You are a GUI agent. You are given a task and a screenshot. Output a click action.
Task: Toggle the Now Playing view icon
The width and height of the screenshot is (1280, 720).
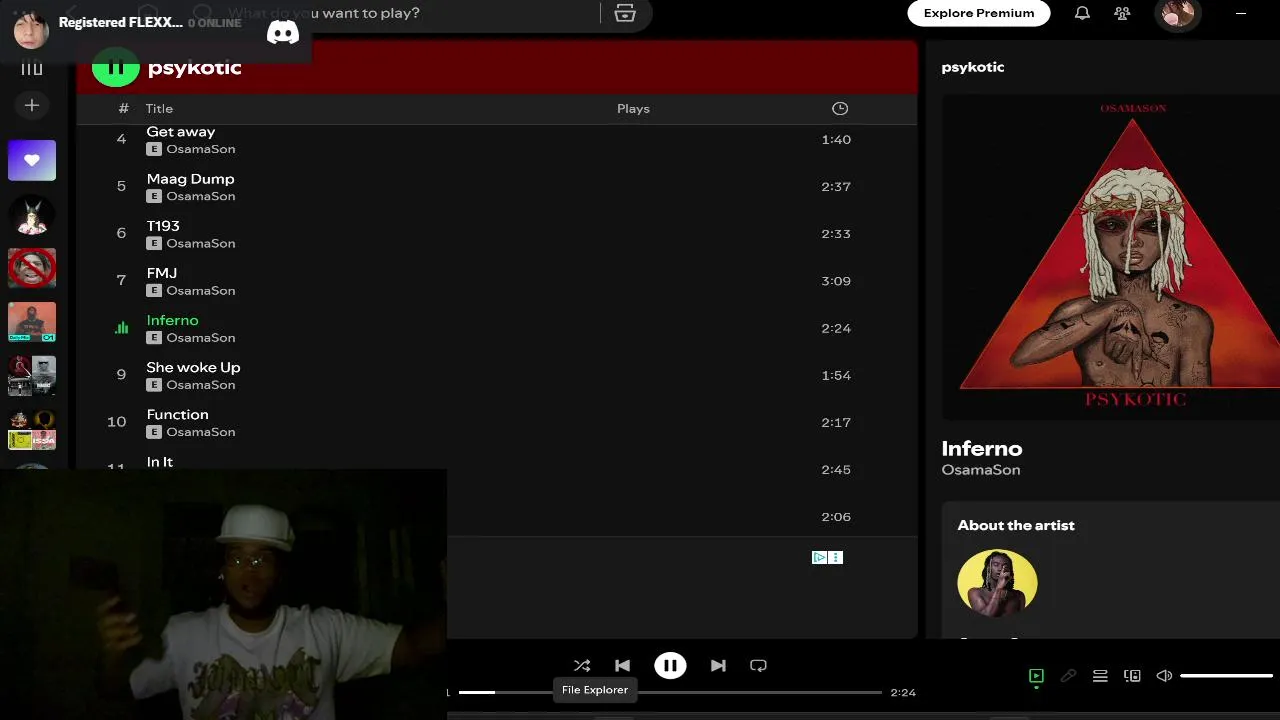coord(1036,676)
